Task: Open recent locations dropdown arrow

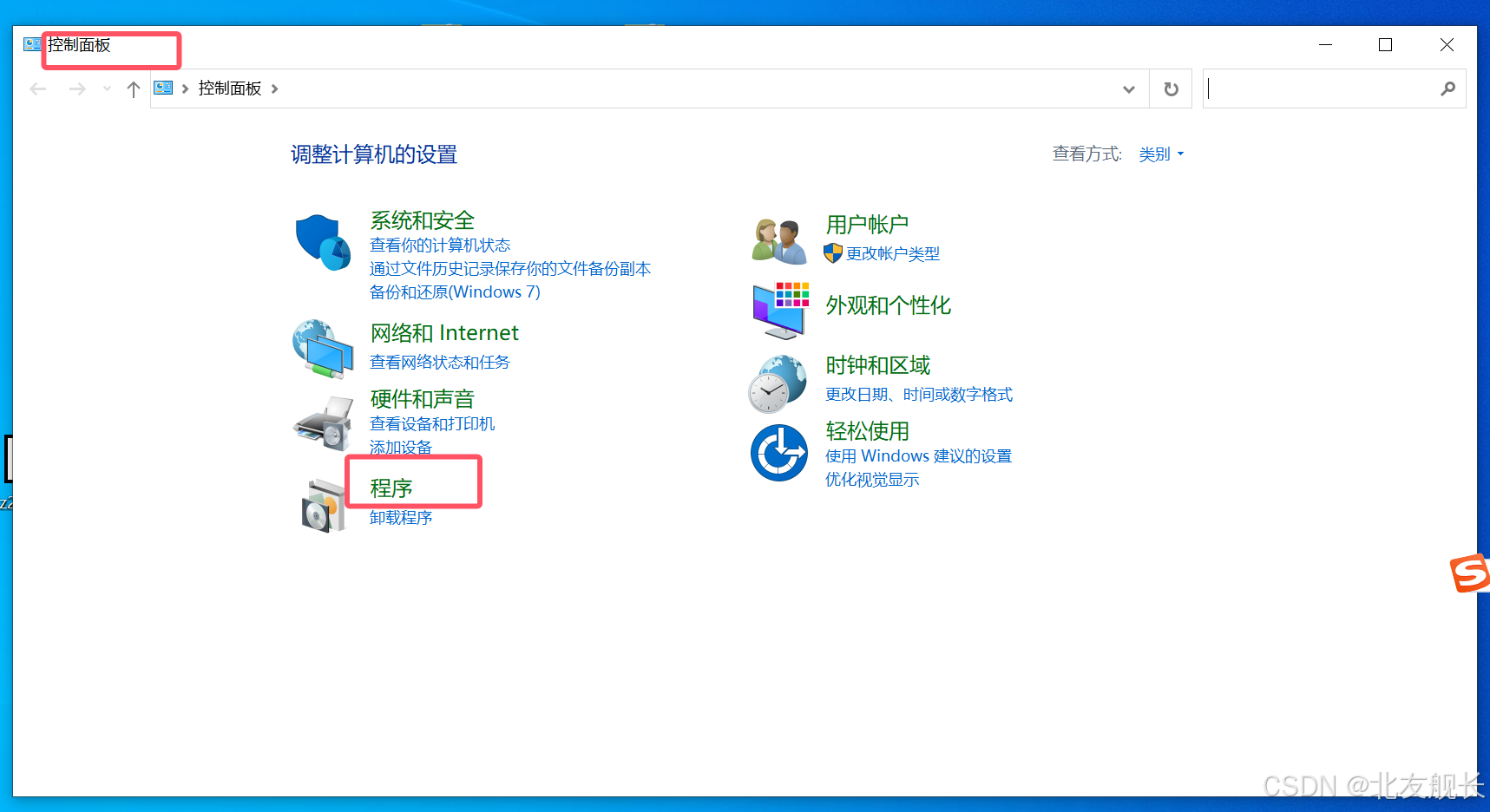Action: pos(107,88)
